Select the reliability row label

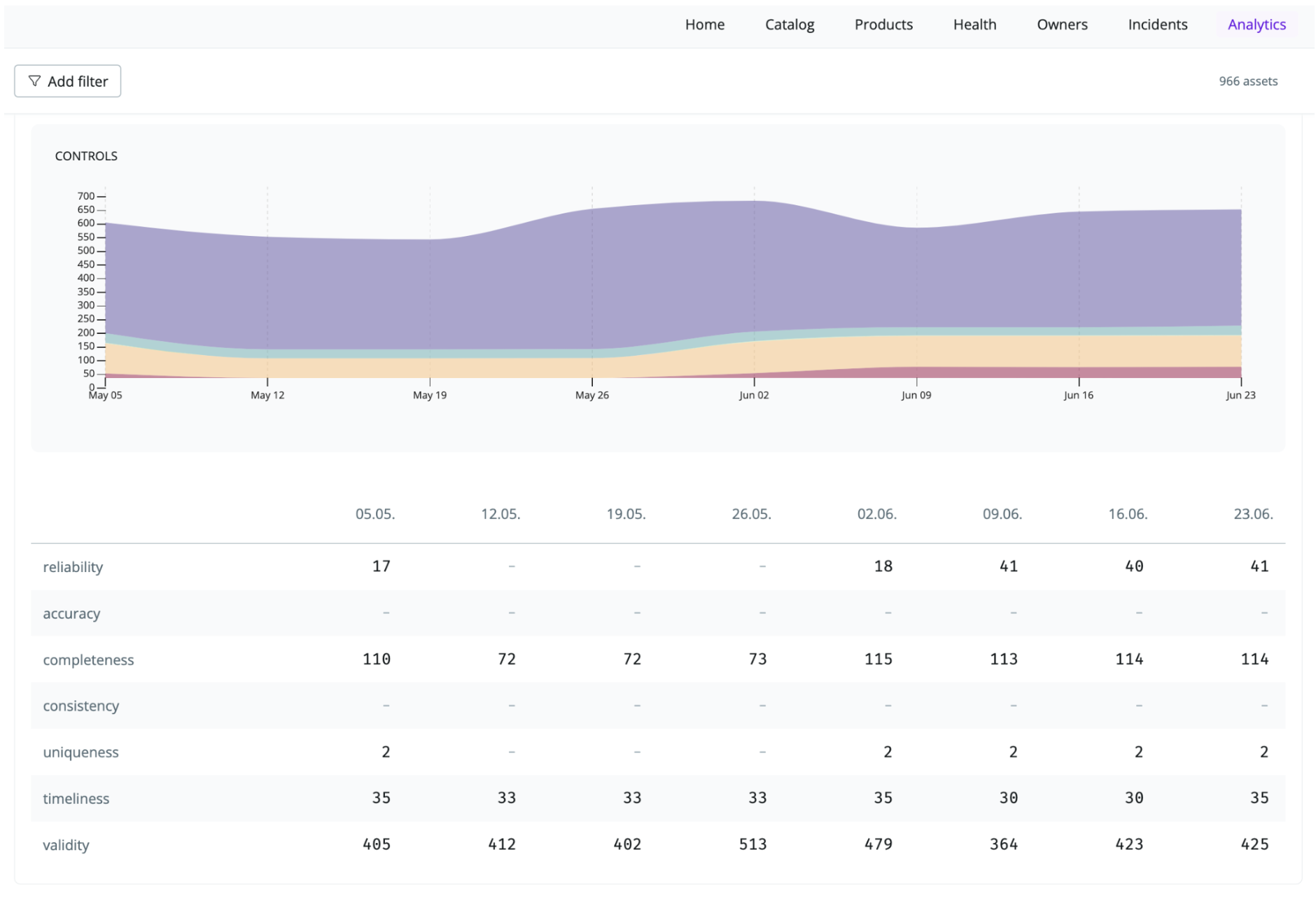click(x=73, y=567)
